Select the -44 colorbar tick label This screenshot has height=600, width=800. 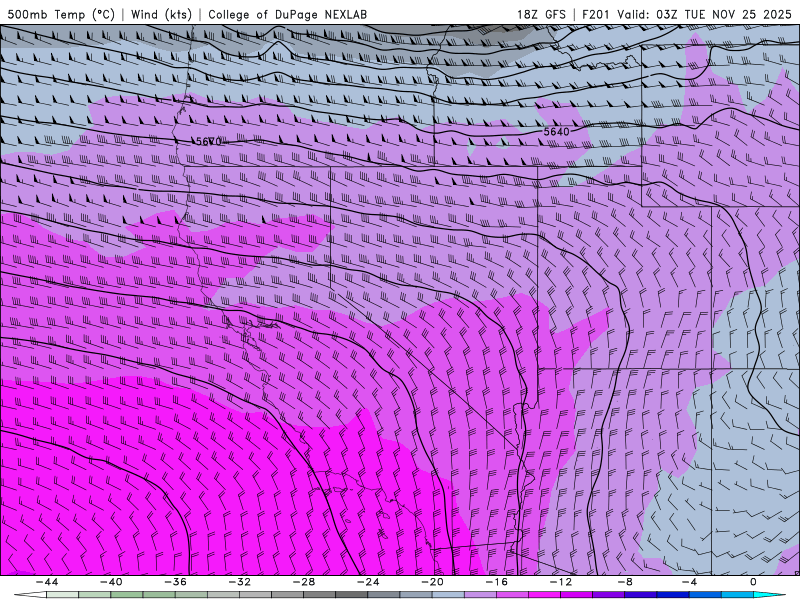46,582
